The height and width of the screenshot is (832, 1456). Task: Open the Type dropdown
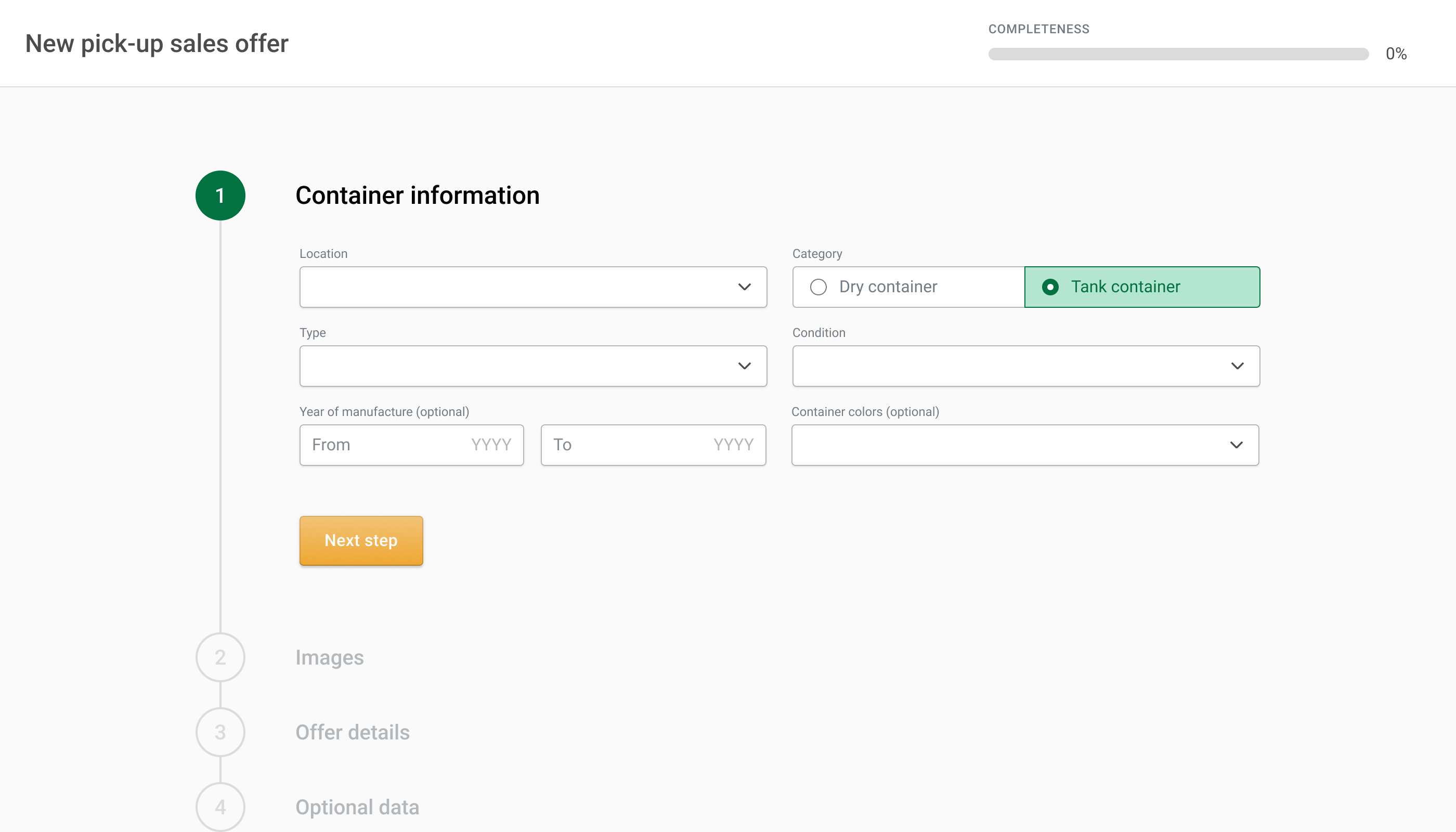tap(533, 366)
